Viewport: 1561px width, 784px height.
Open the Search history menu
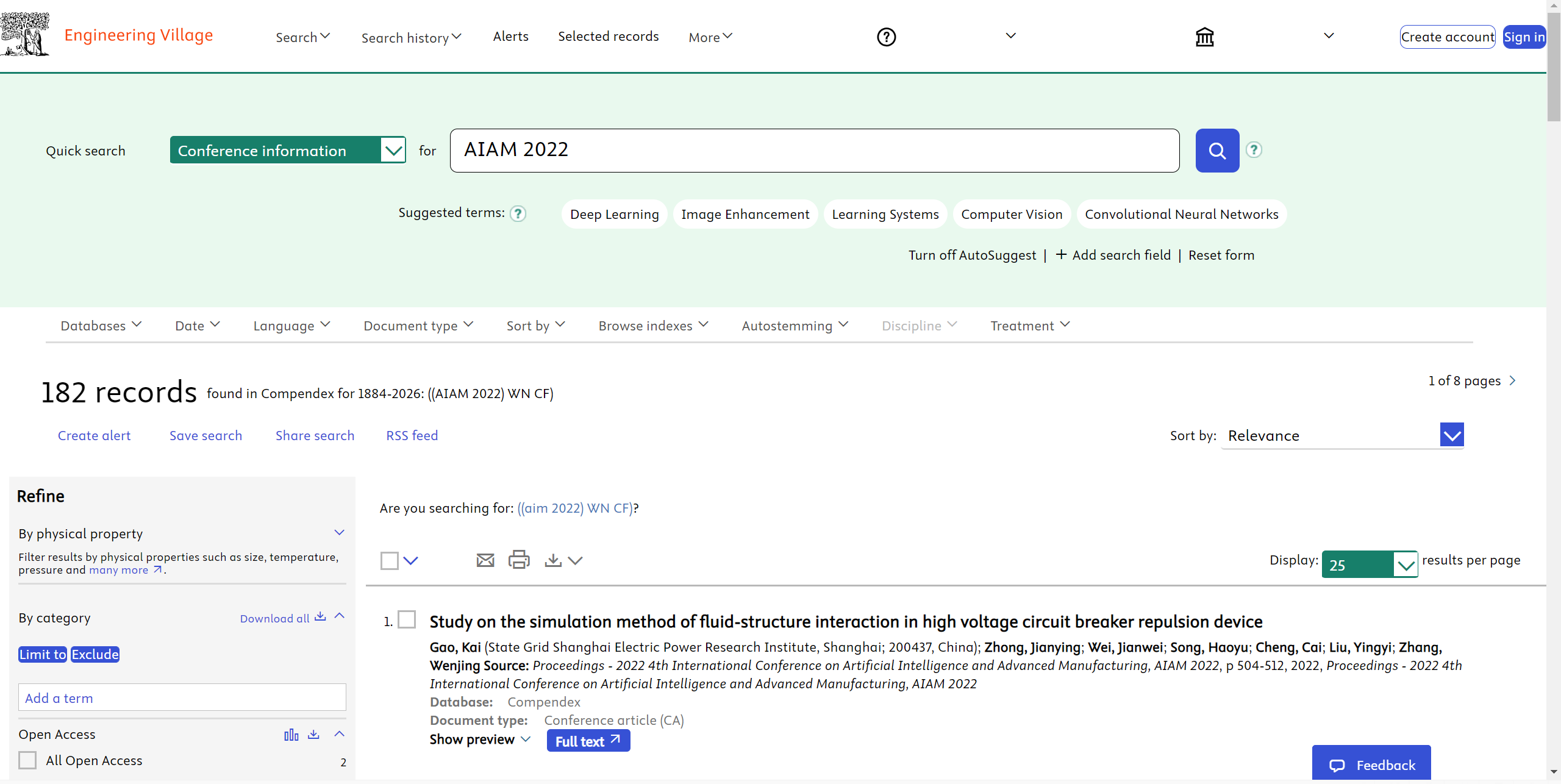click(x=412, y=38)
